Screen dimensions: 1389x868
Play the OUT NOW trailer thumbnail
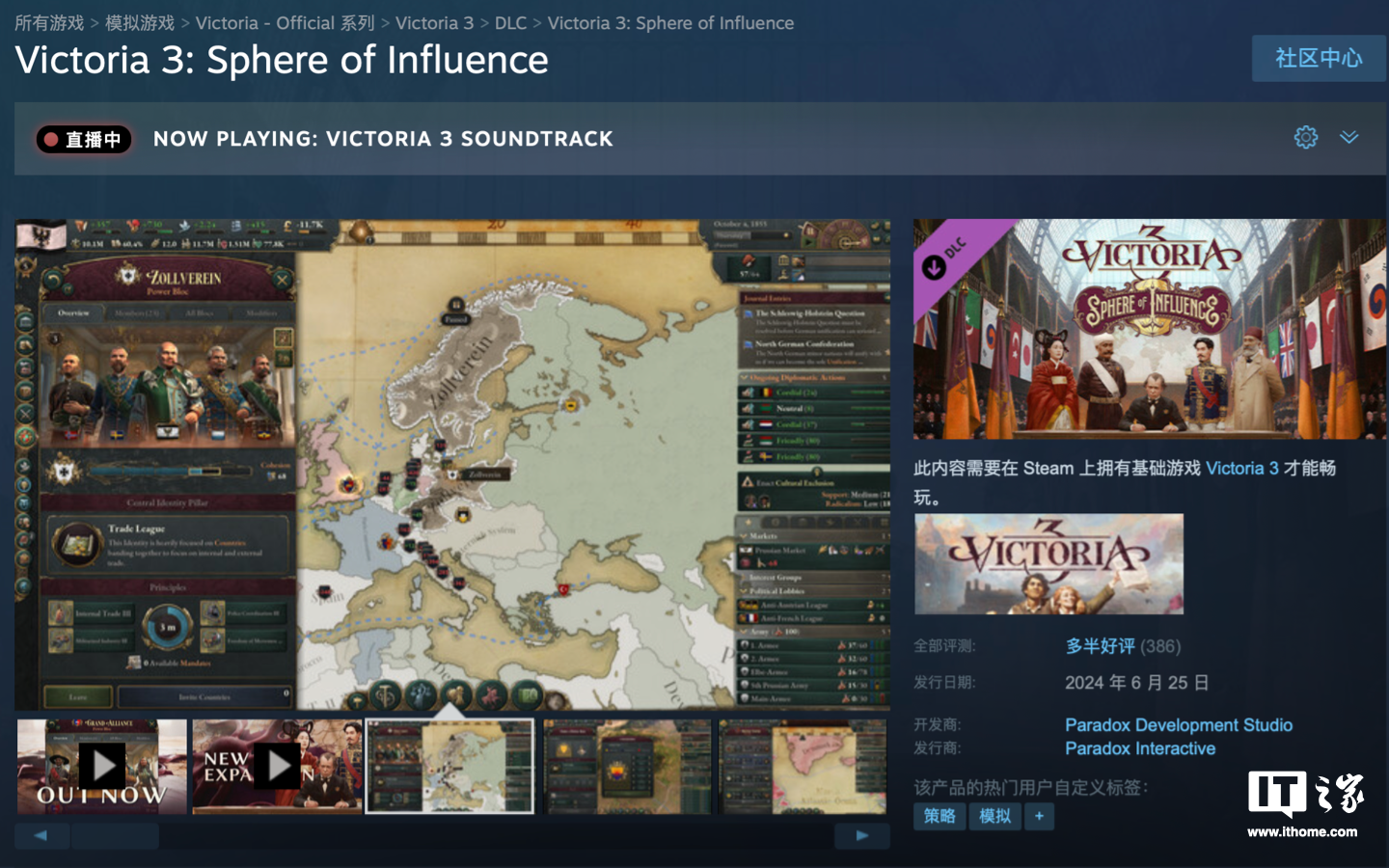(x=102, y=767)
